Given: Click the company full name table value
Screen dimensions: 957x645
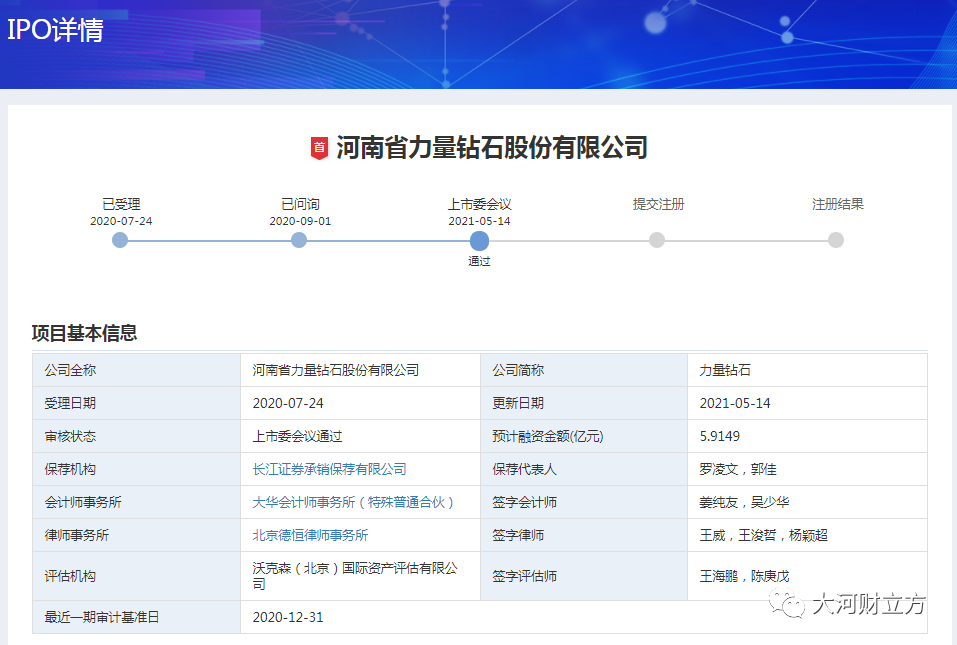Looking at the screenshot, I should pyautogui.click(x=336, y=370).
